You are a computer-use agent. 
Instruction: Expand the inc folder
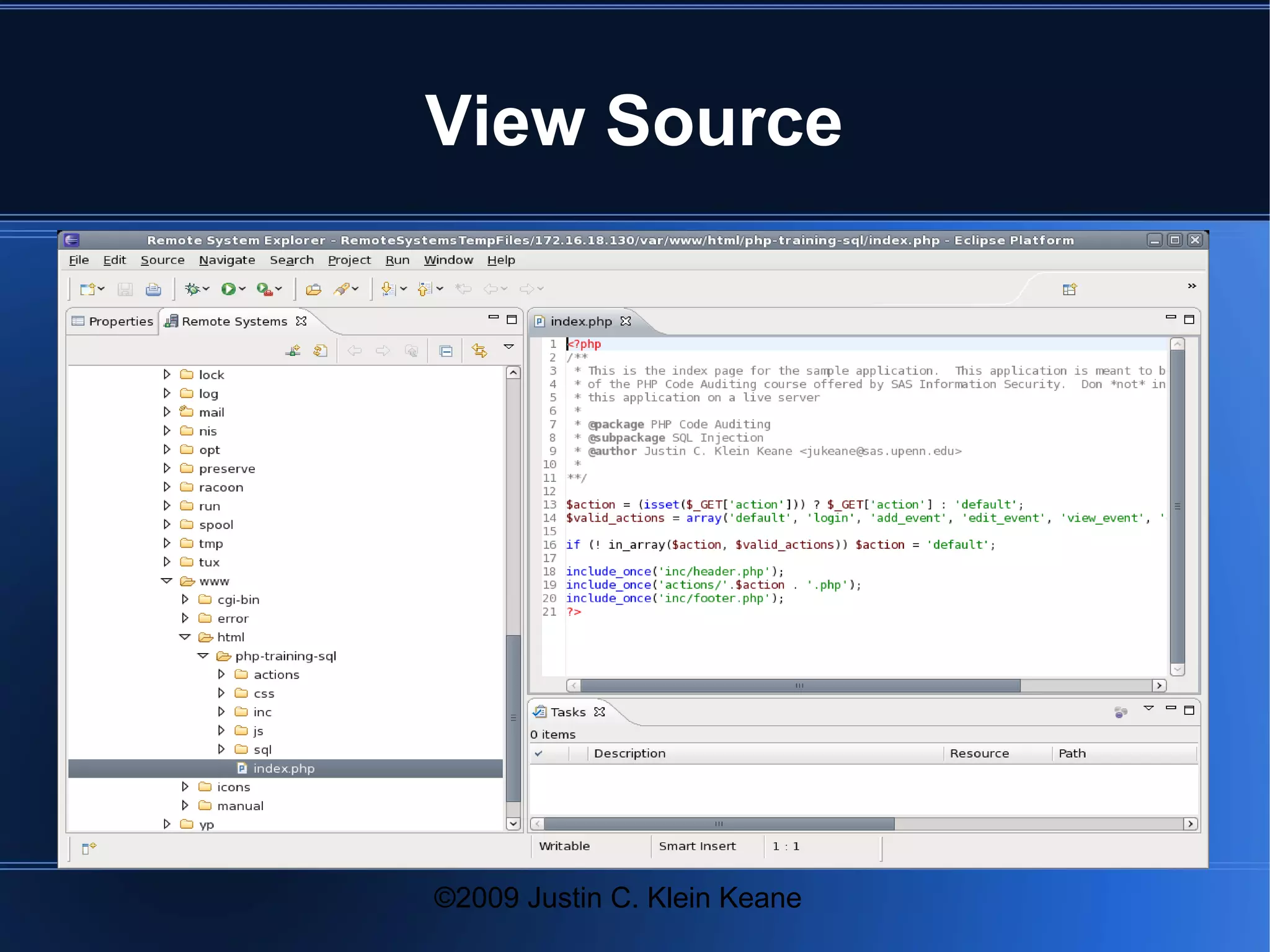(x=221, y=712)
